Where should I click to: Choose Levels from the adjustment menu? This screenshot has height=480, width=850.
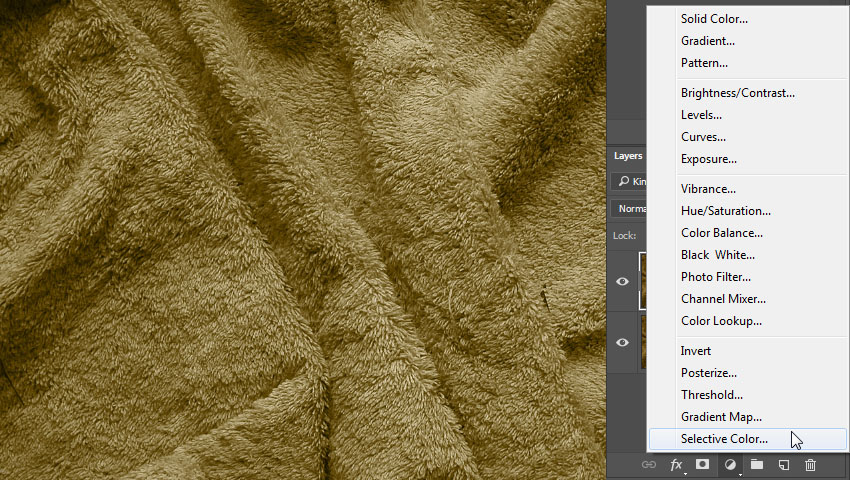pos(701,115)
